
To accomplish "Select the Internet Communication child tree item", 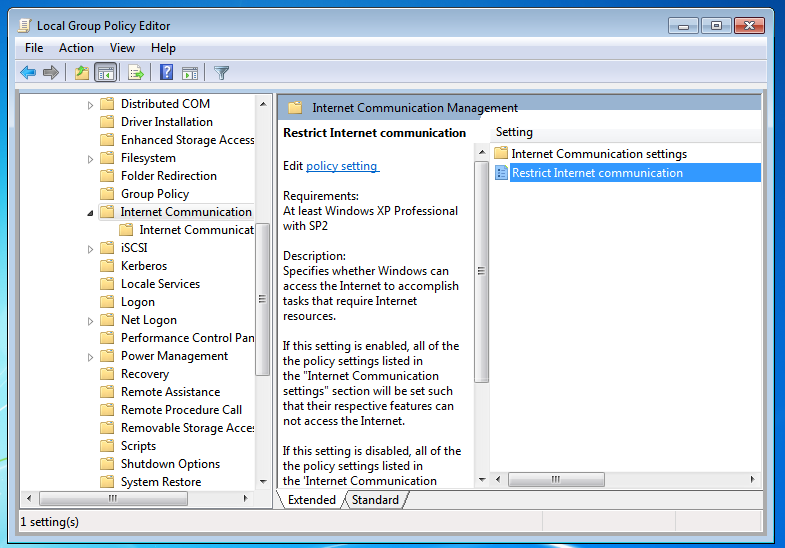I will (x=196, y=230).
